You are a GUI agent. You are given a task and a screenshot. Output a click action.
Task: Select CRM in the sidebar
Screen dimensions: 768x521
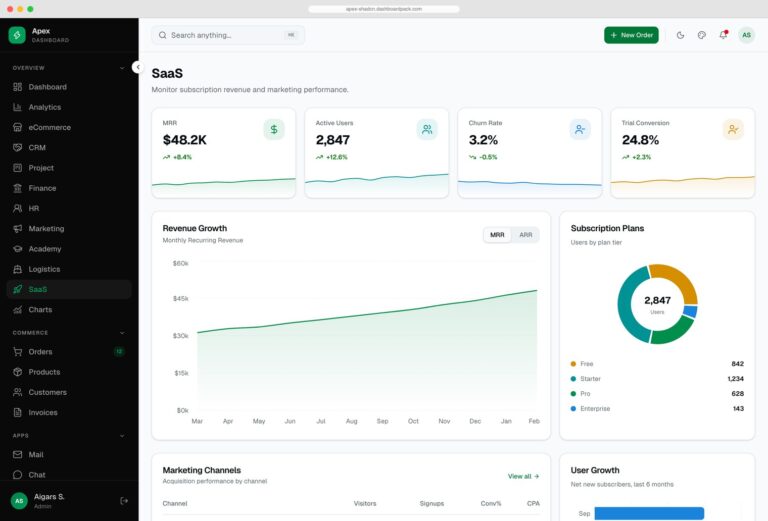click(69, 147)
